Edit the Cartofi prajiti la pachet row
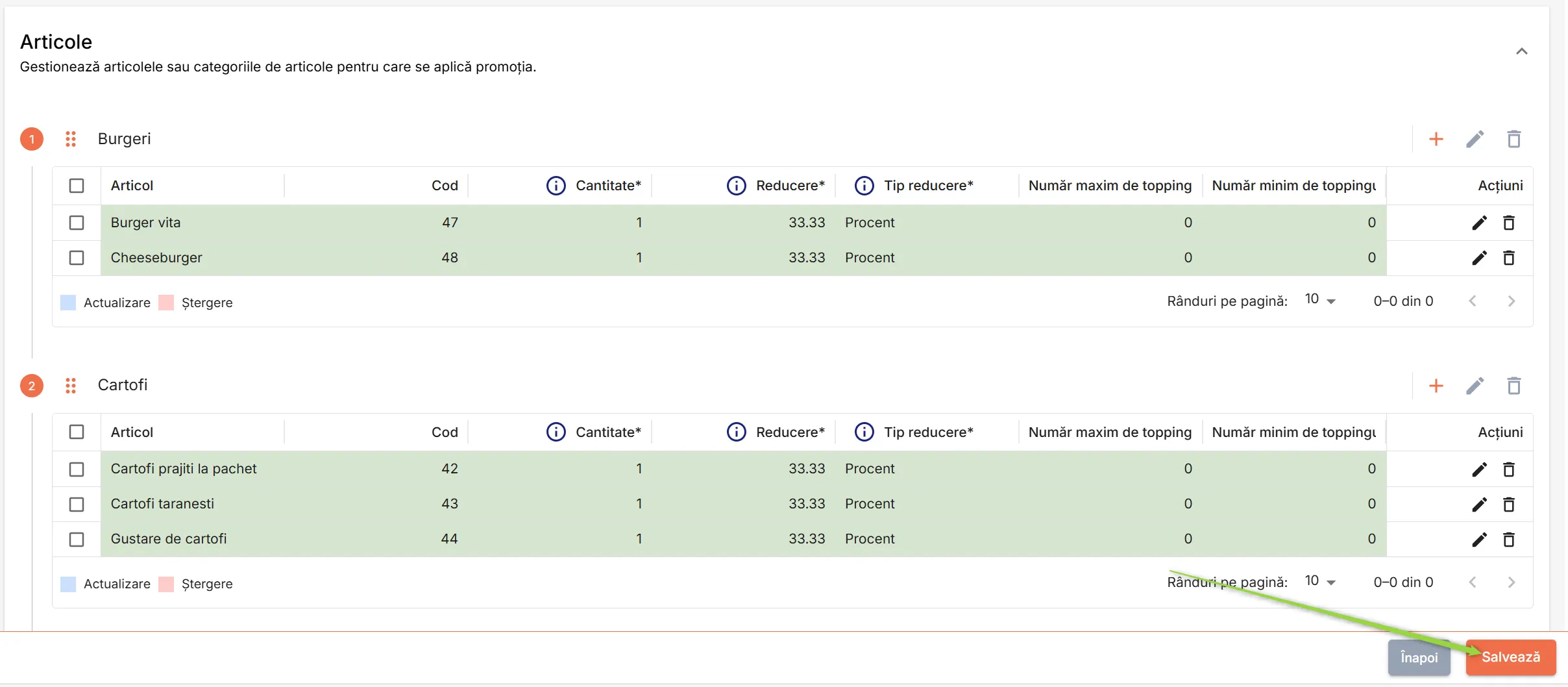Viewport: 1568px width, 687px height. click(x=1479, y=469)
